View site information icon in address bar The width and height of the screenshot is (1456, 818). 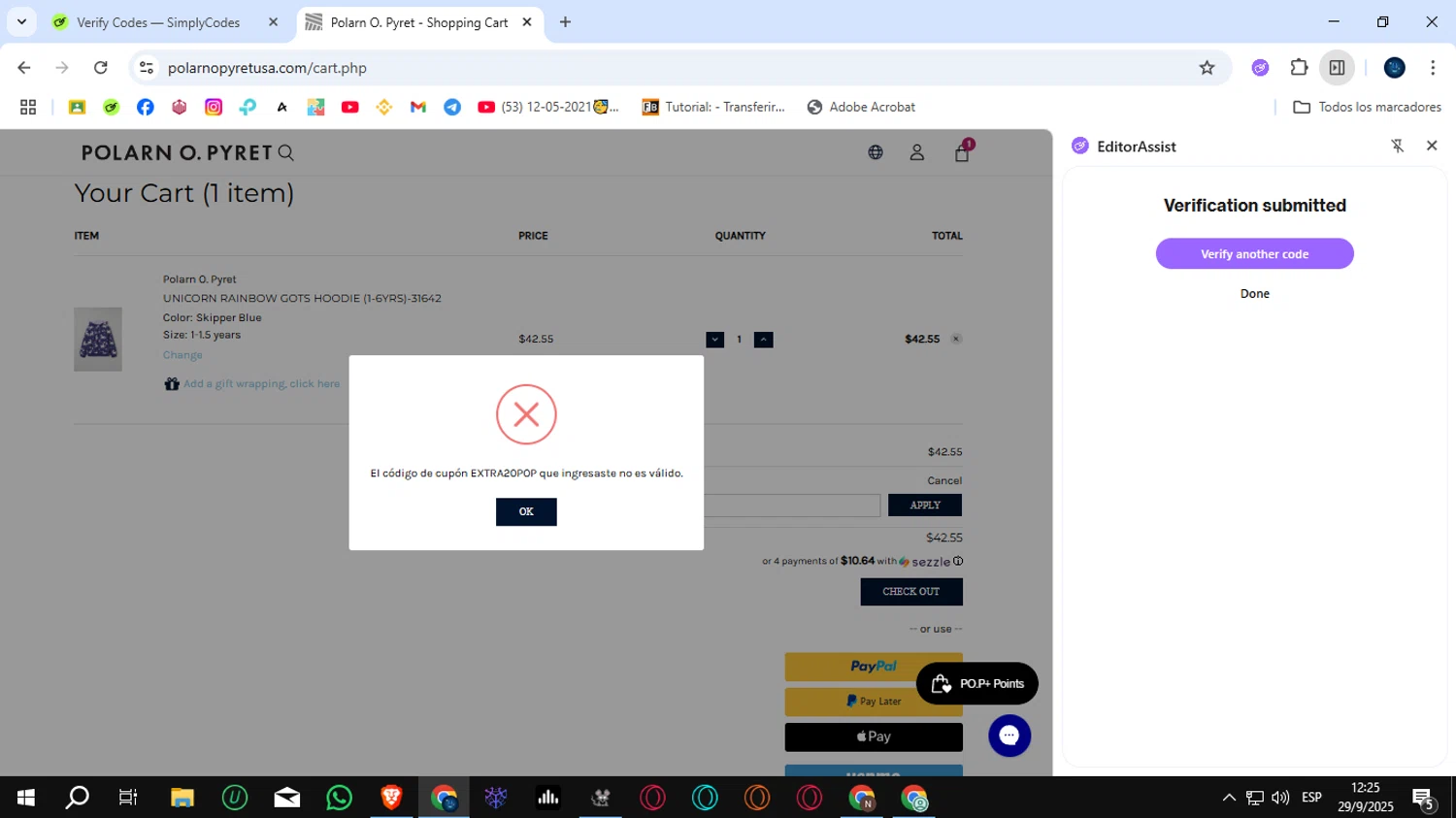click(x=147, y=68)
